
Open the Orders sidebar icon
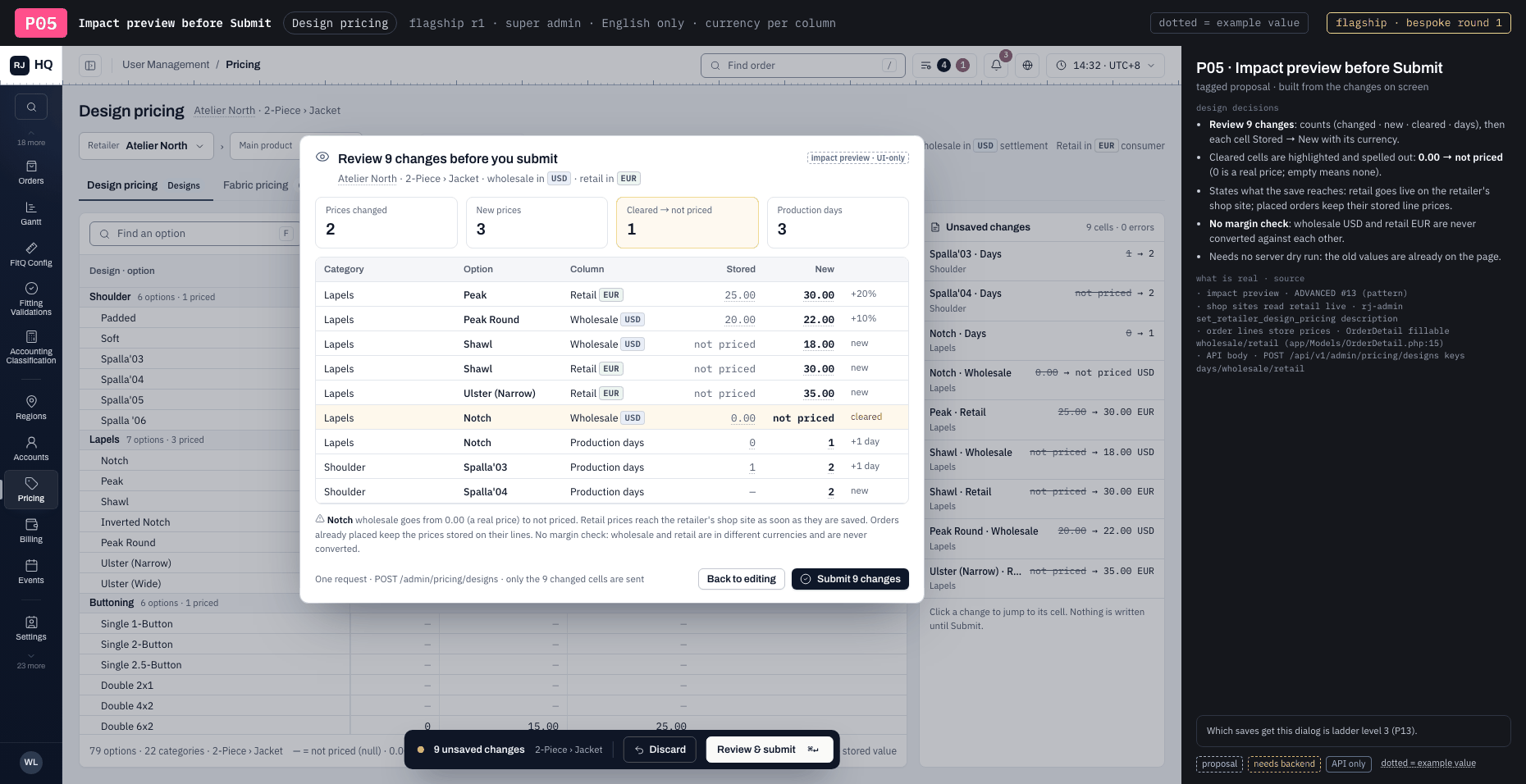[x=31, y=172]
